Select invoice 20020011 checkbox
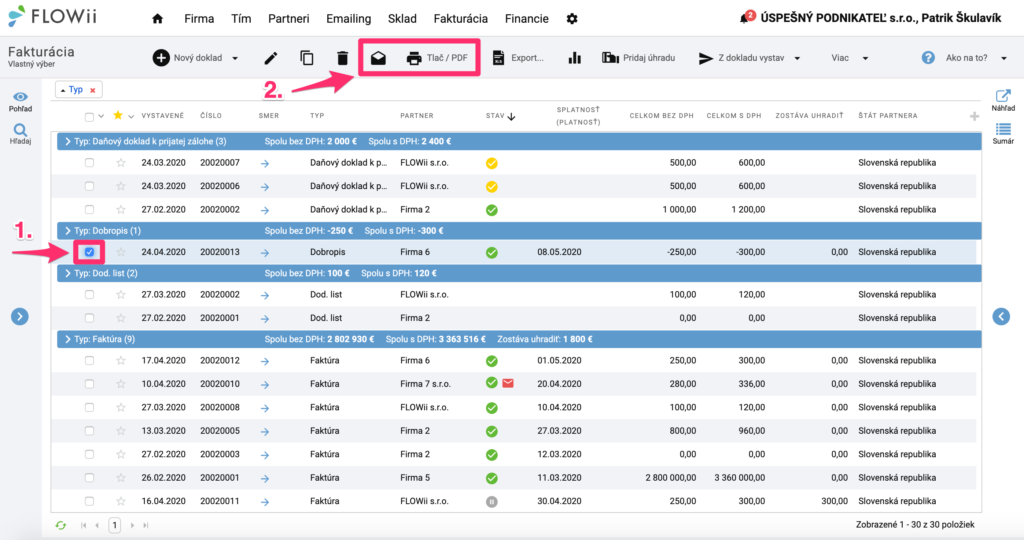The width and height of the screenshot is (1024, 540). click(89, 501)
